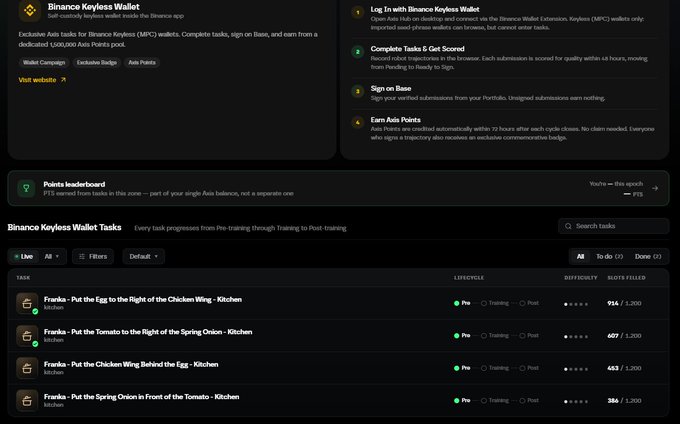Click the difficulty dots on the Spring Onion in Front row
This screenshot has width=680, height=424.
pos(576,402)
